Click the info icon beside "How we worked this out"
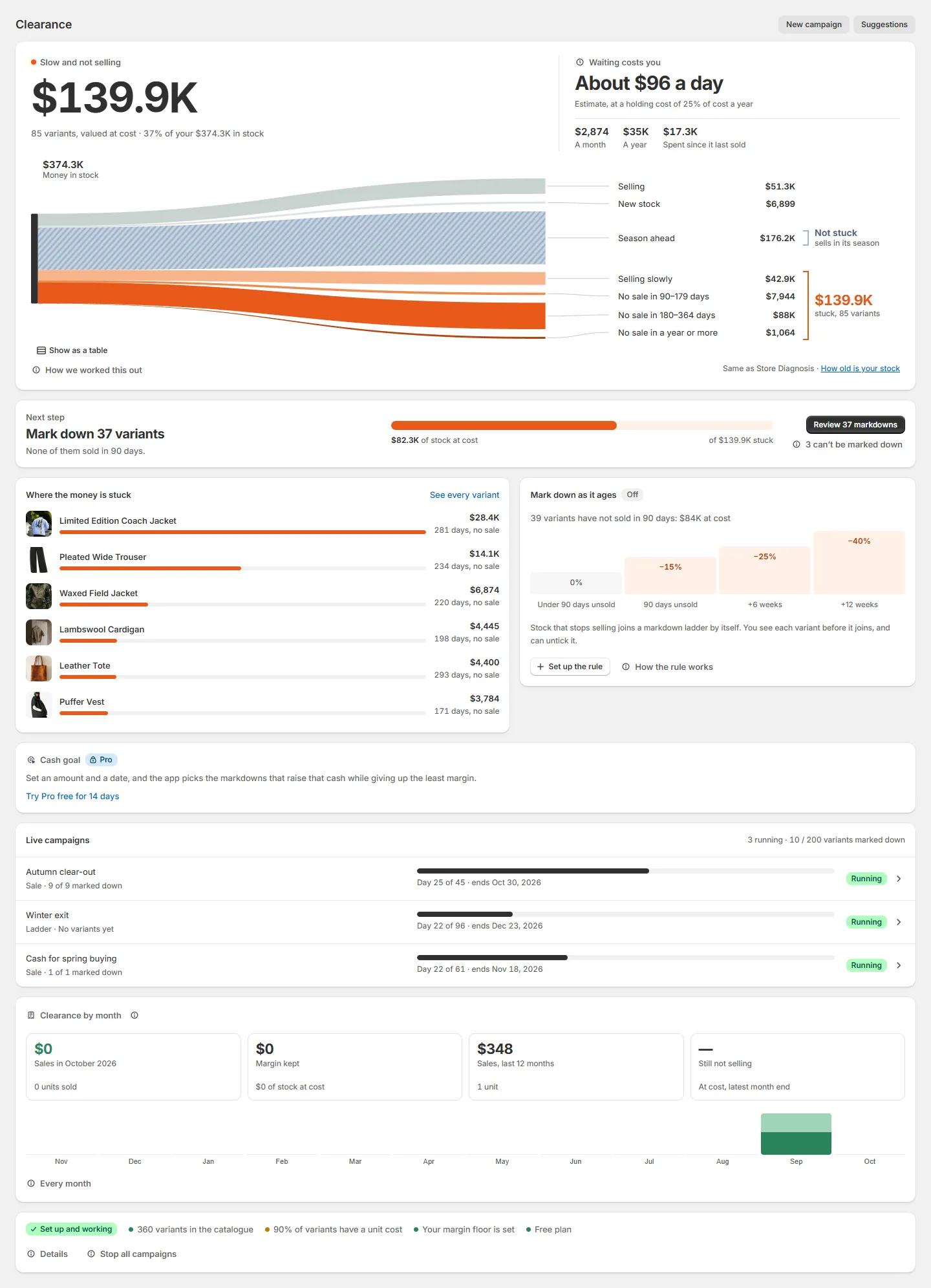This screenshot has height=1288, width=931. tap(36, 370)
